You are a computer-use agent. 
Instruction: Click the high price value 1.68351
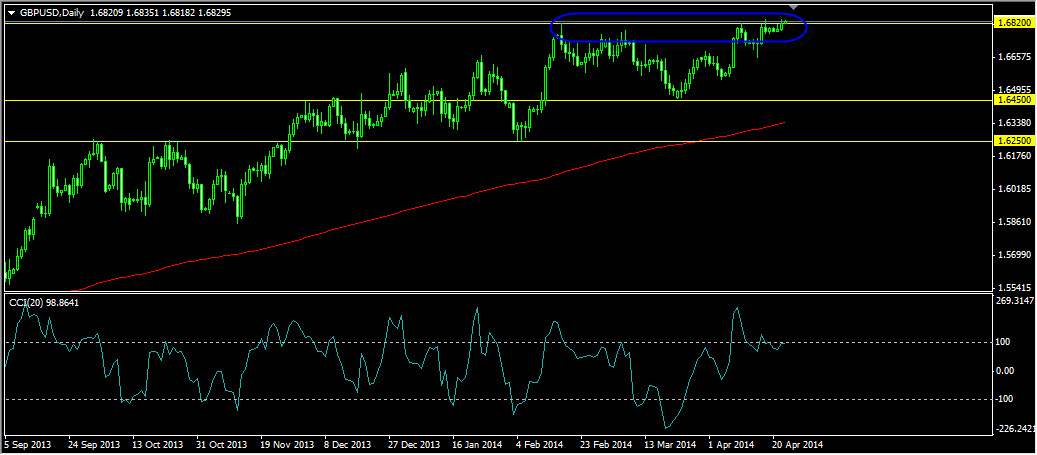coord(142,13)
